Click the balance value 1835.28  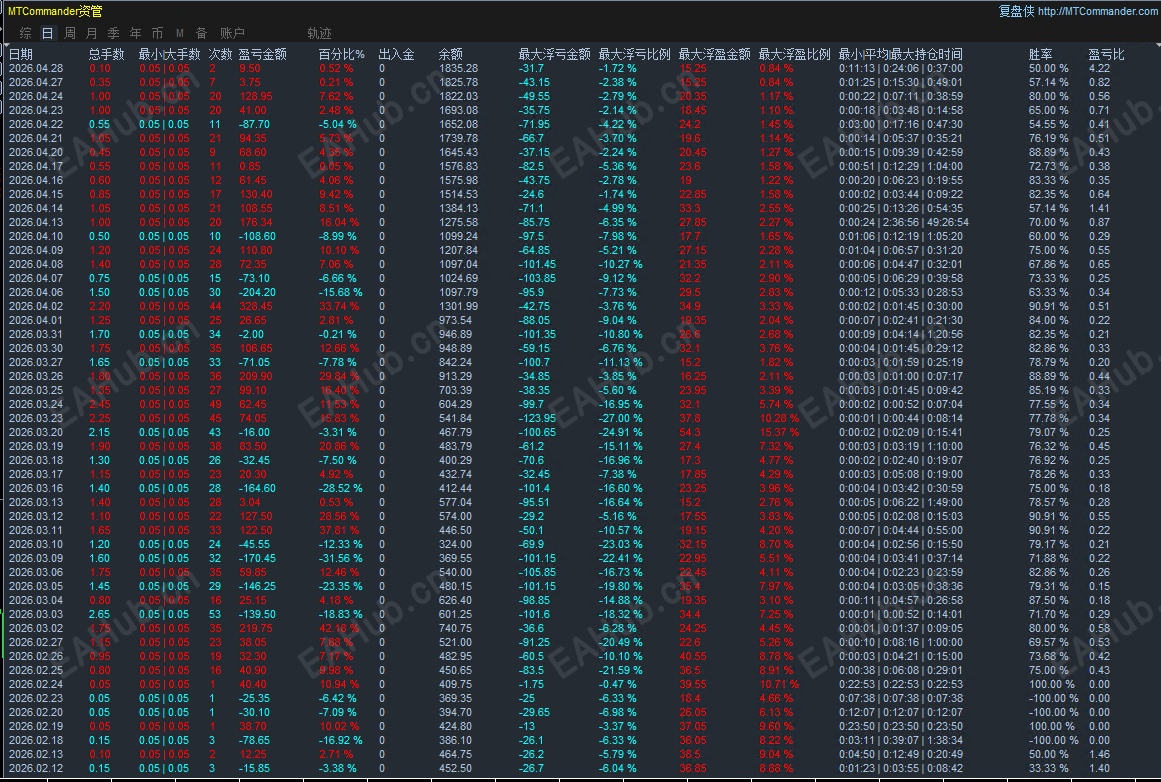[x=458, y=68]
